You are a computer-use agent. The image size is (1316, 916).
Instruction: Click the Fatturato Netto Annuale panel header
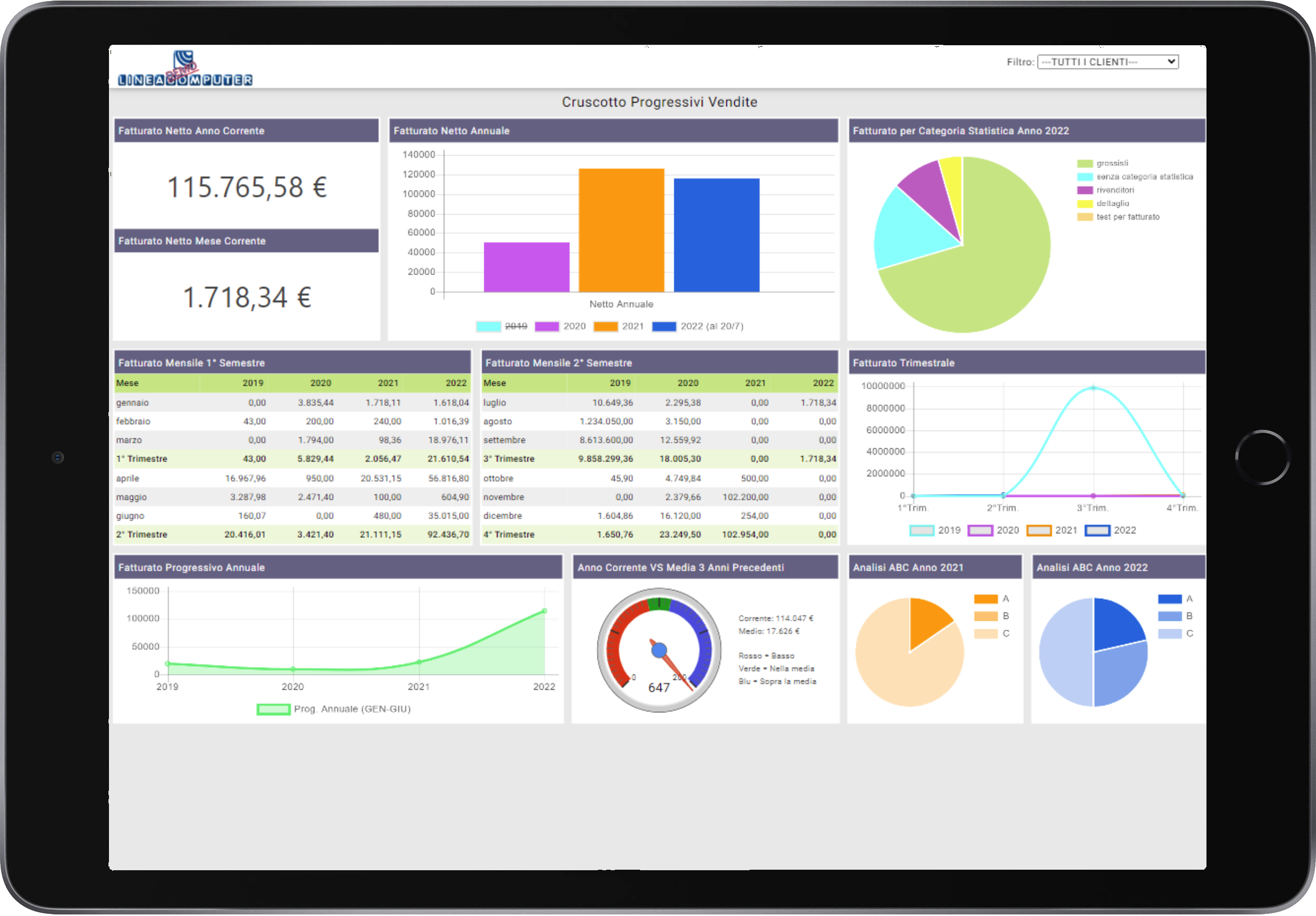tap(613, 130)
